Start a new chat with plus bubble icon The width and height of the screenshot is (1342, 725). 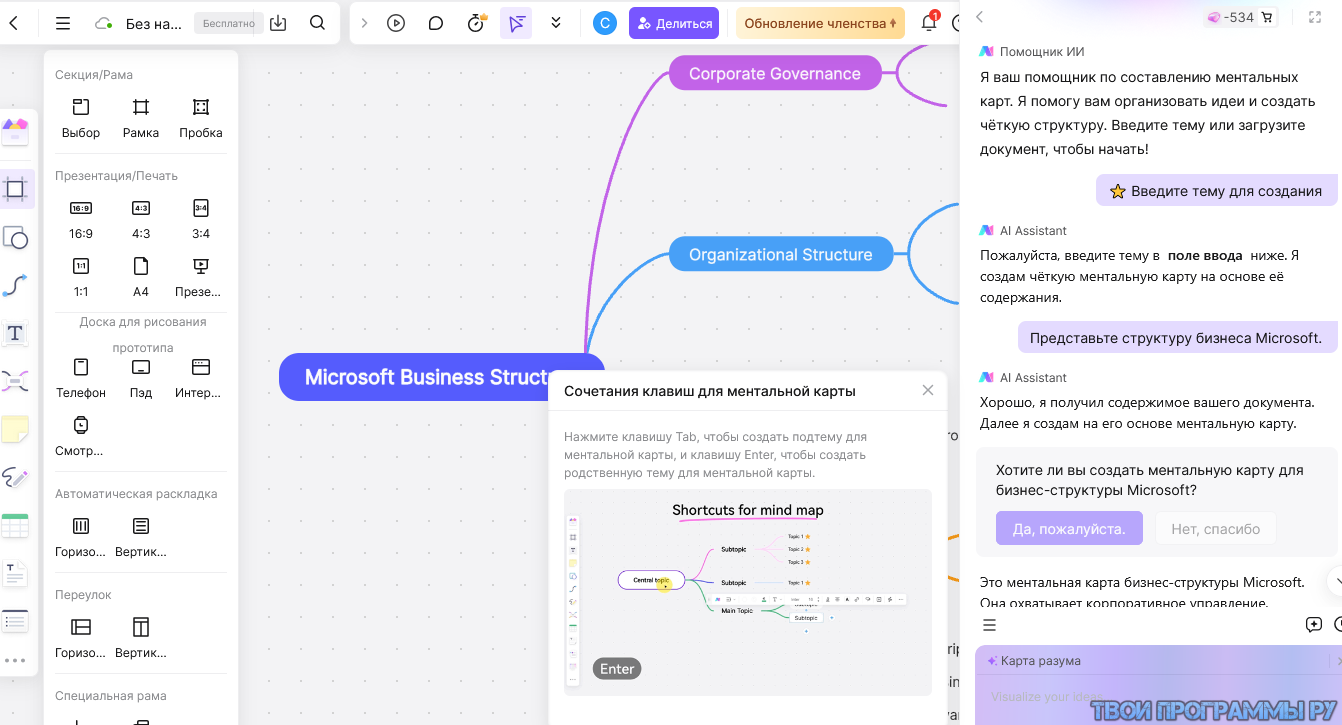coord(1314,625)
